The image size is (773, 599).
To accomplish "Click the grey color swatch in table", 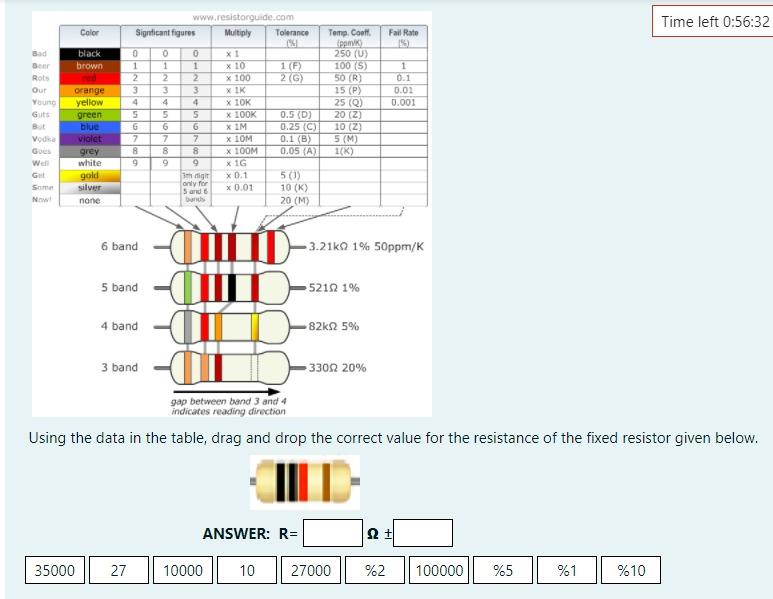I will (x=90, y=151).
